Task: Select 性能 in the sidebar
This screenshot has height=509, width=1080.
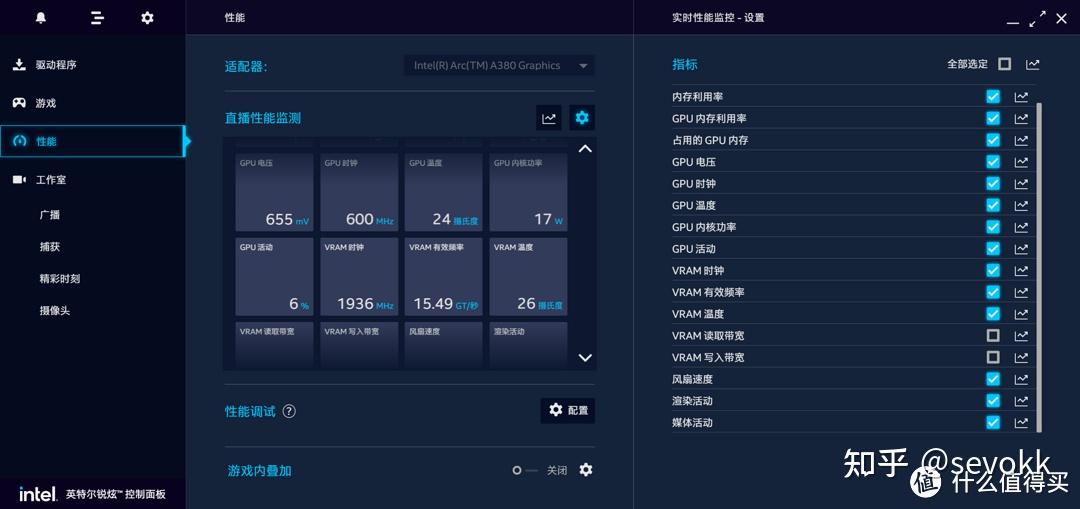Action: click(x=92, y=141)
